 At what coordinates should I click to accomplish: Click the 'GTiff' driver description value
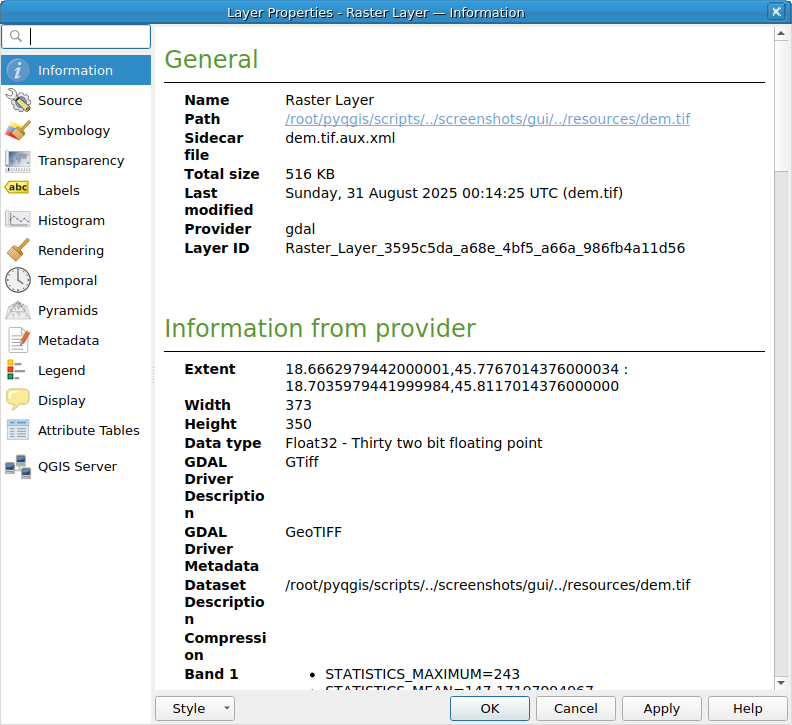coord(302,462)
